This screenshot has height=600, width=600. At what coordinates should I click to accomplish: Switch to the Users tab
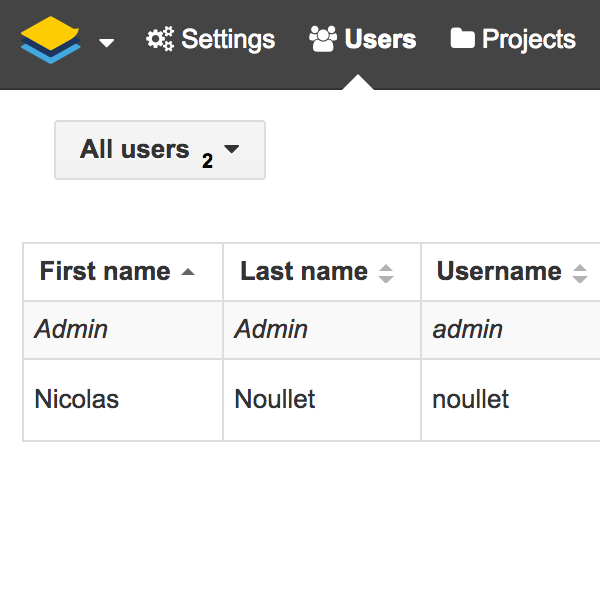click(362, 39)
